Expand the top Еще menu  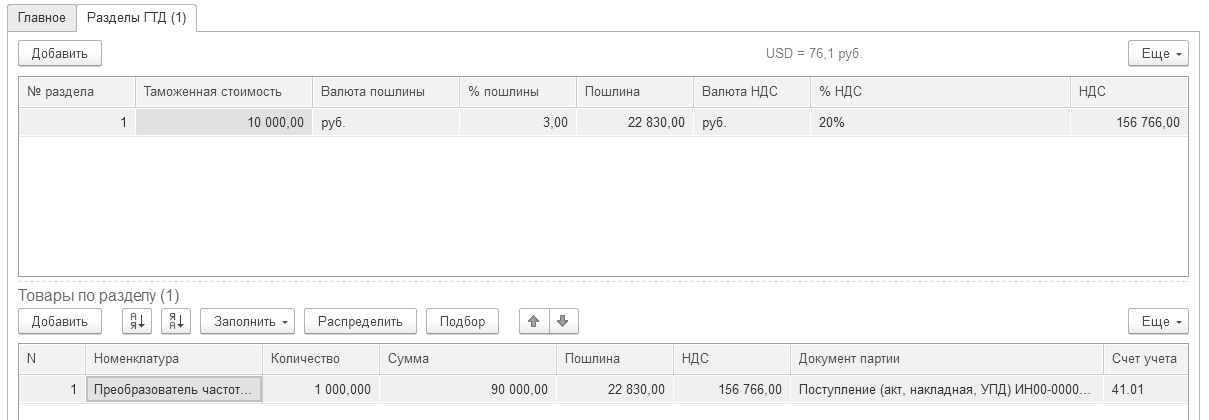pyautogui.click(x=1158, y=53)
